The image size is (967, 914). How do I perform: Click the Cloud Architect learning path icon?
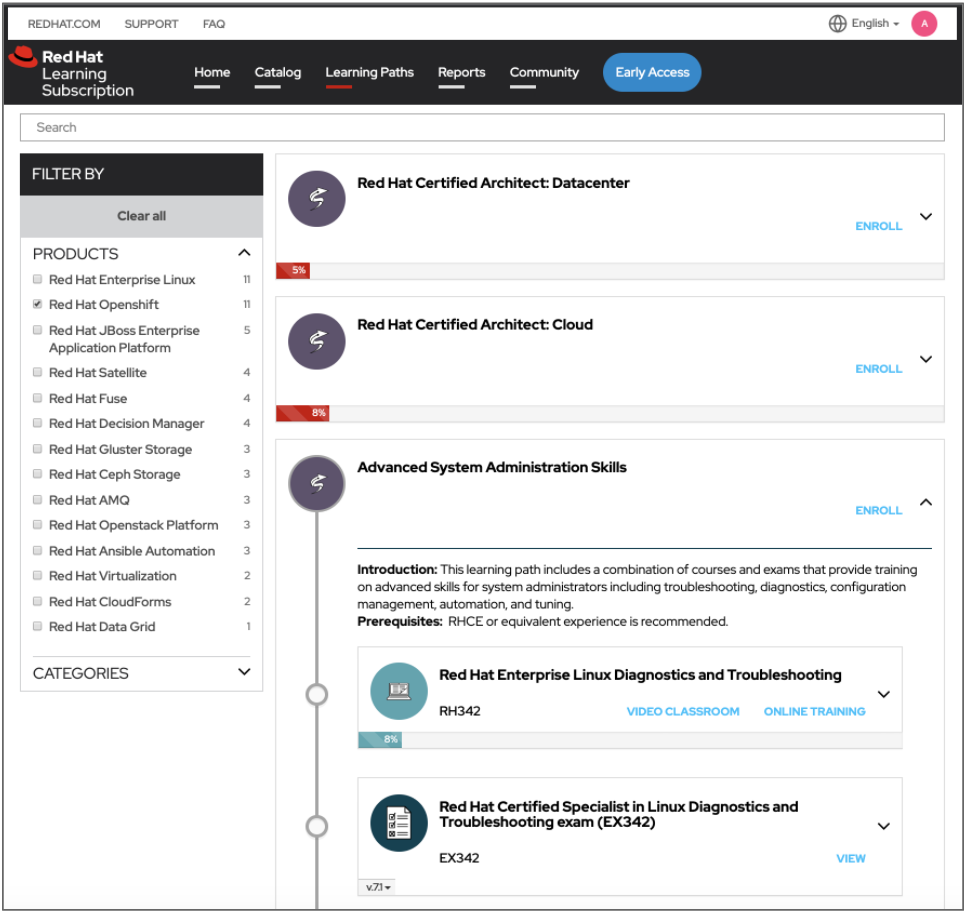[x=317, y=341]
